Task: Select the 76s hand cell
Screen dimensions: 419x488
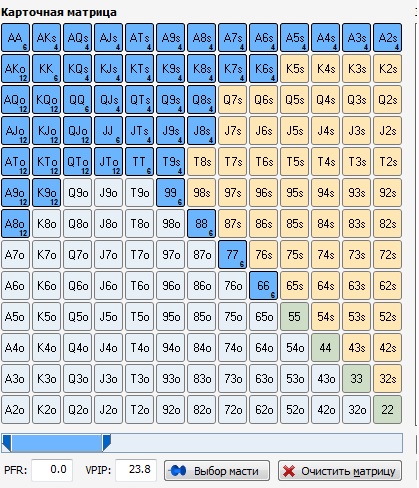Action: [x=263, y=255]
